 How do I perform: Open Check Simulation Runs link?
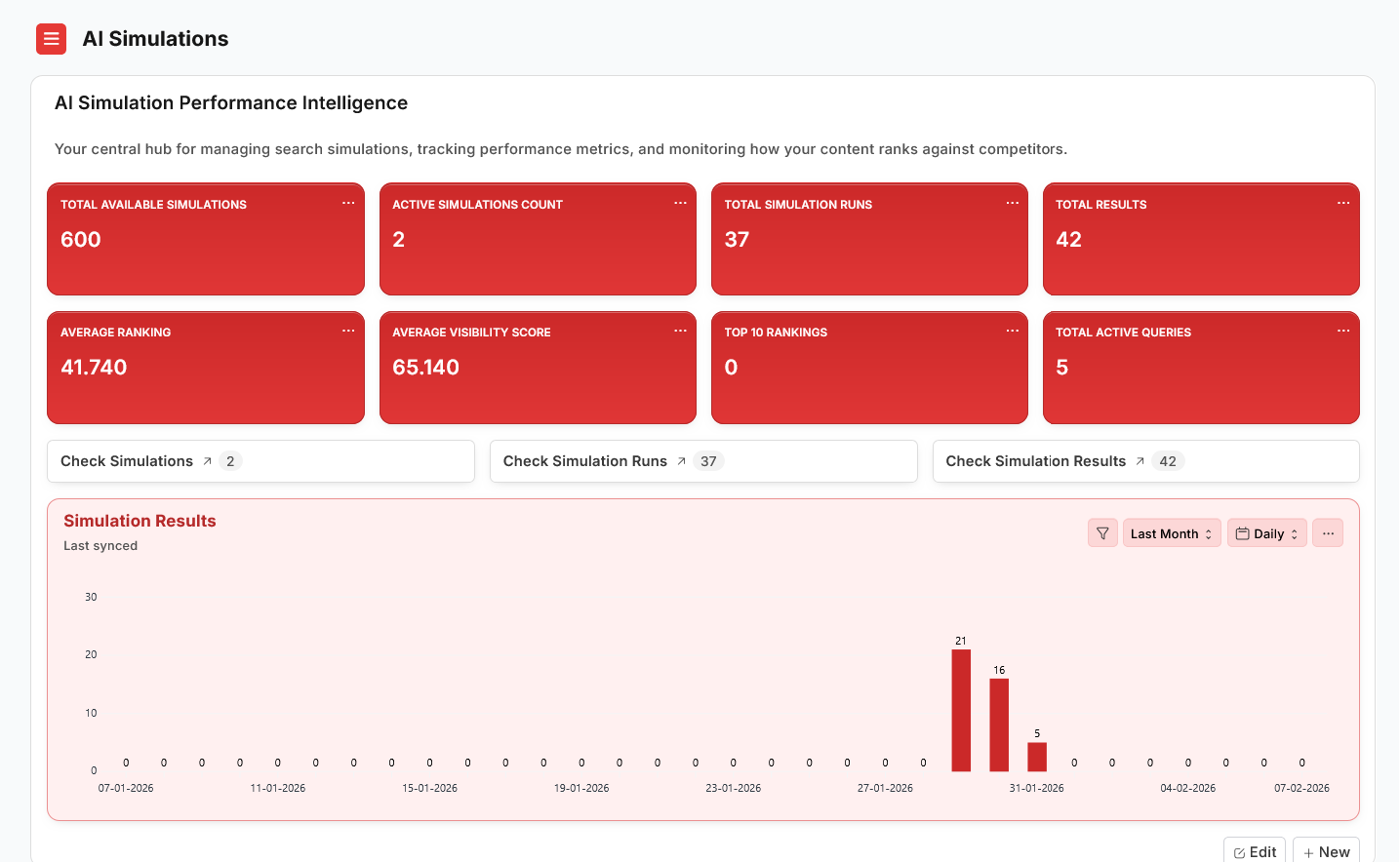(585, 461)
